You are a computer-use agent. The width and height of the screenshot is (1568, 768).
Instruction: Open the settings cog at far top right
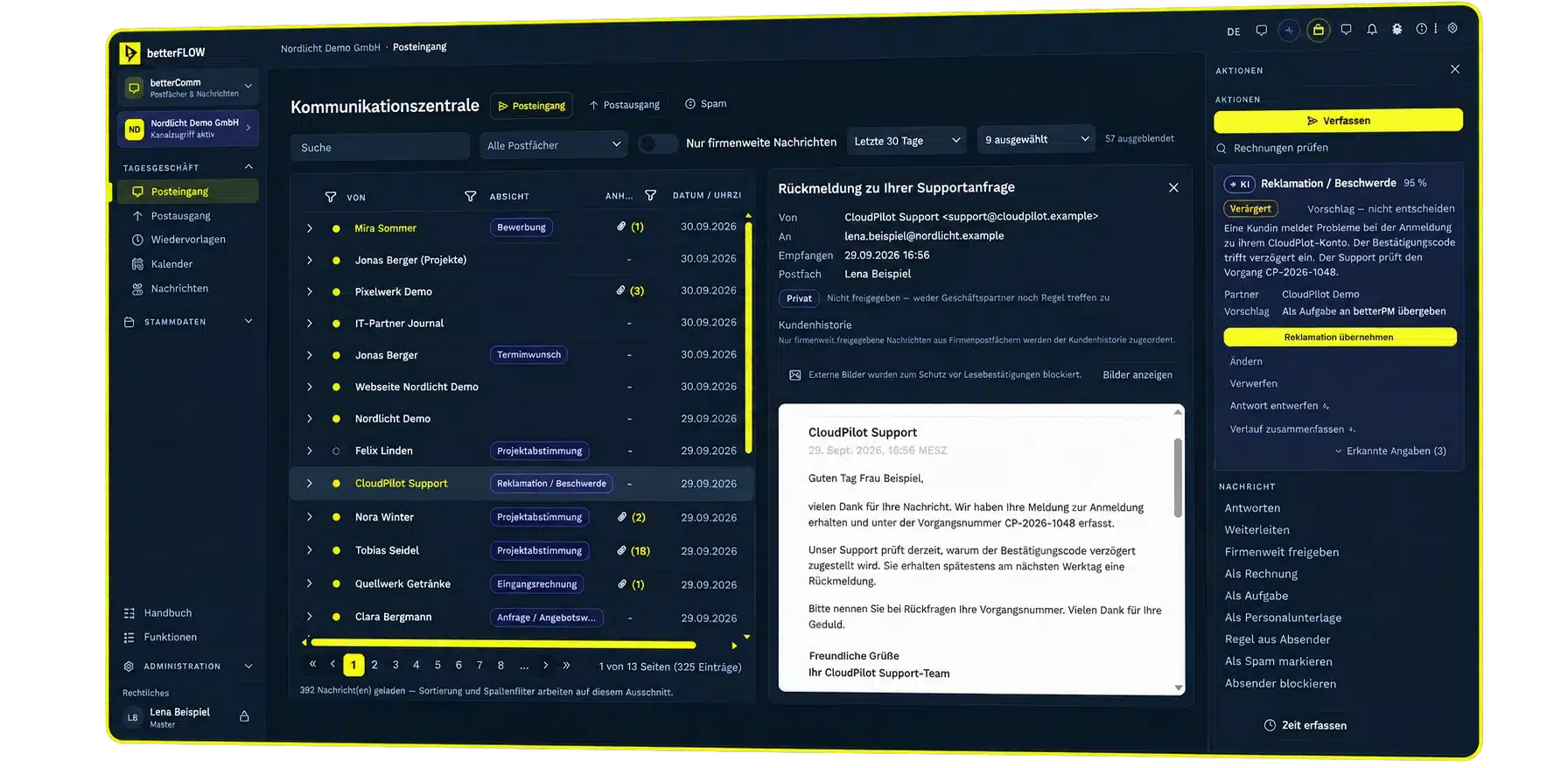[1452, 28]
